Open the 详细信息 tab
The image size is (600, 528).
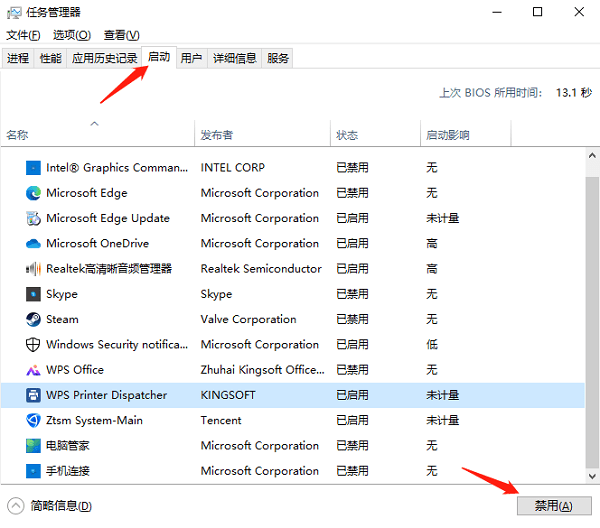click(234, 58)
